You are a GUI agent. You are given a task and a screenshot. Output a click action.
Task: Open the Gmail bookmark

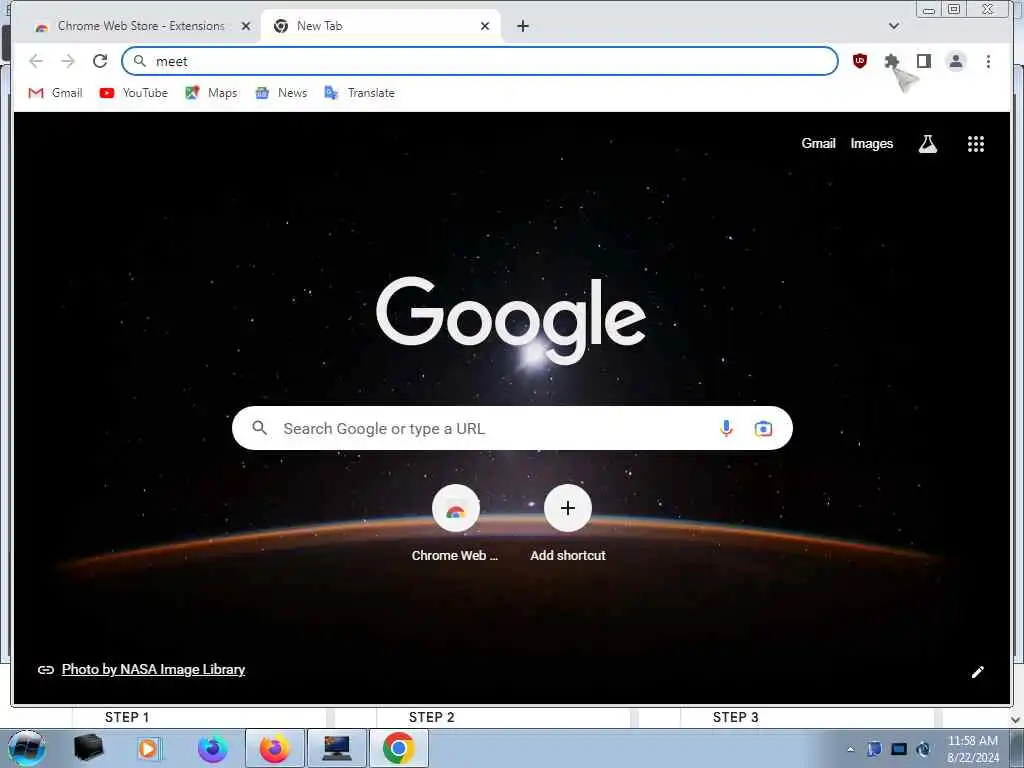pyautogui.click(x=56, y=93)
